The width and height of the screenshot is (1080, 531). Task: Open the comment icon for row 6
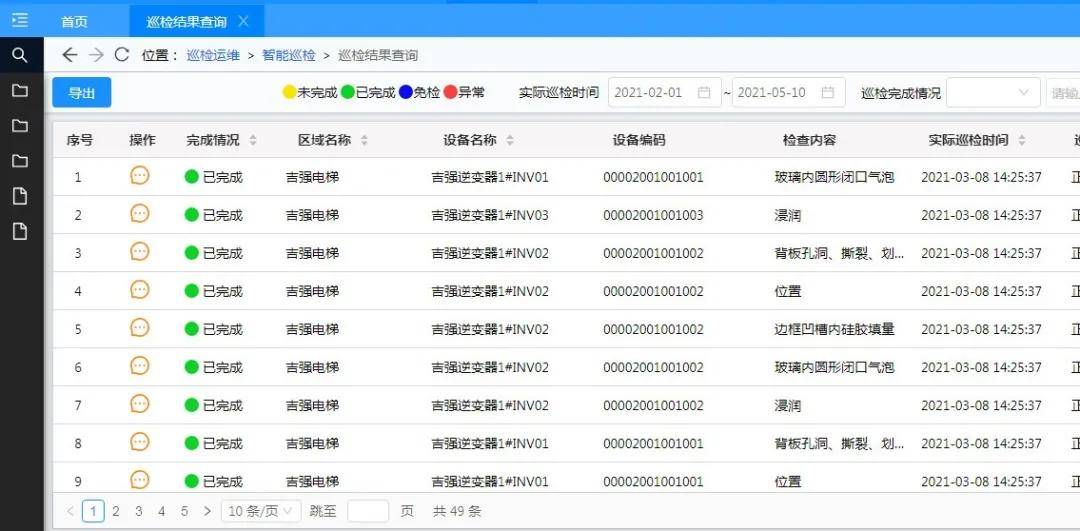pos(140,366)
